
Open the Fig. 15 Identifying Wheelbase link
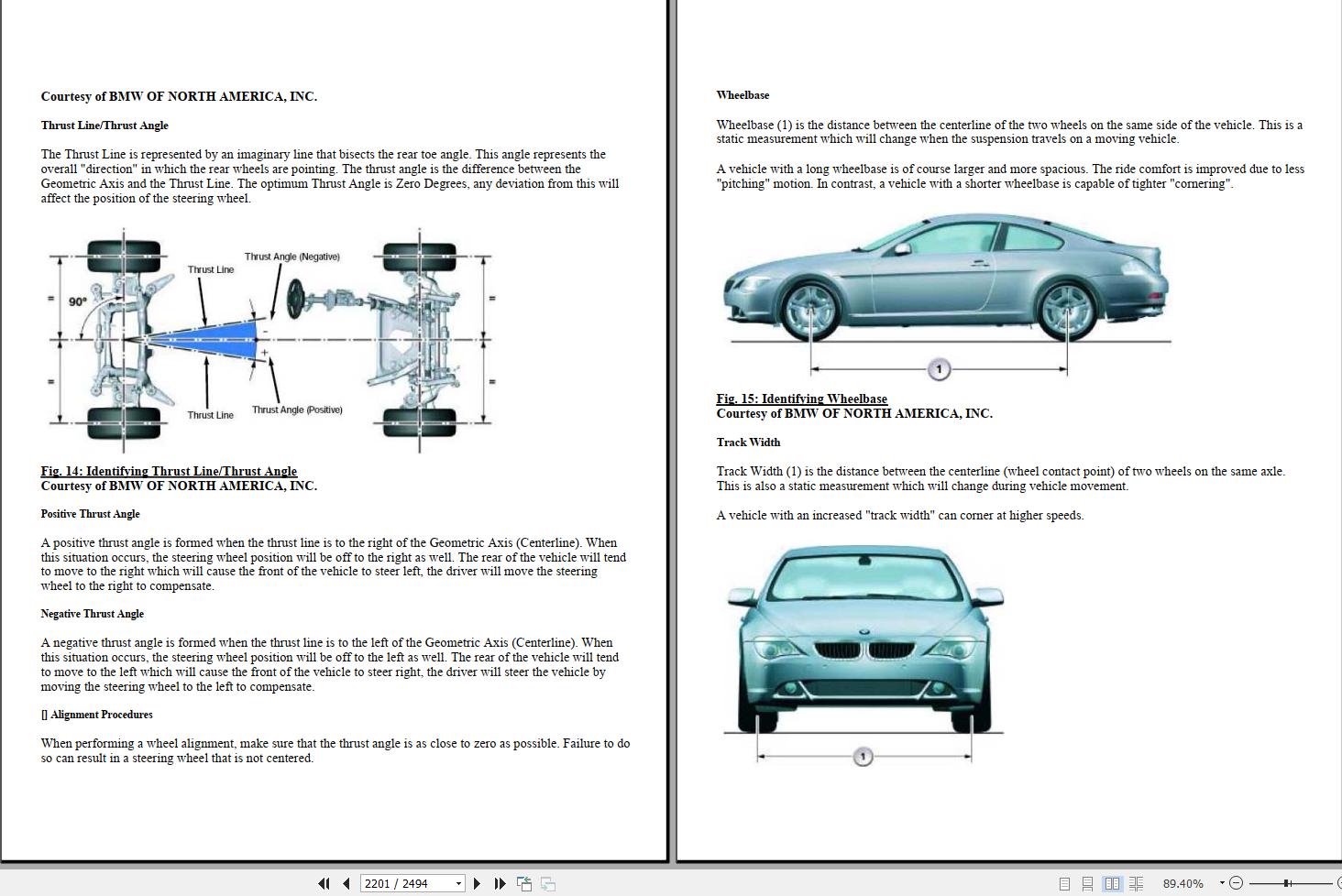(801, 399)
